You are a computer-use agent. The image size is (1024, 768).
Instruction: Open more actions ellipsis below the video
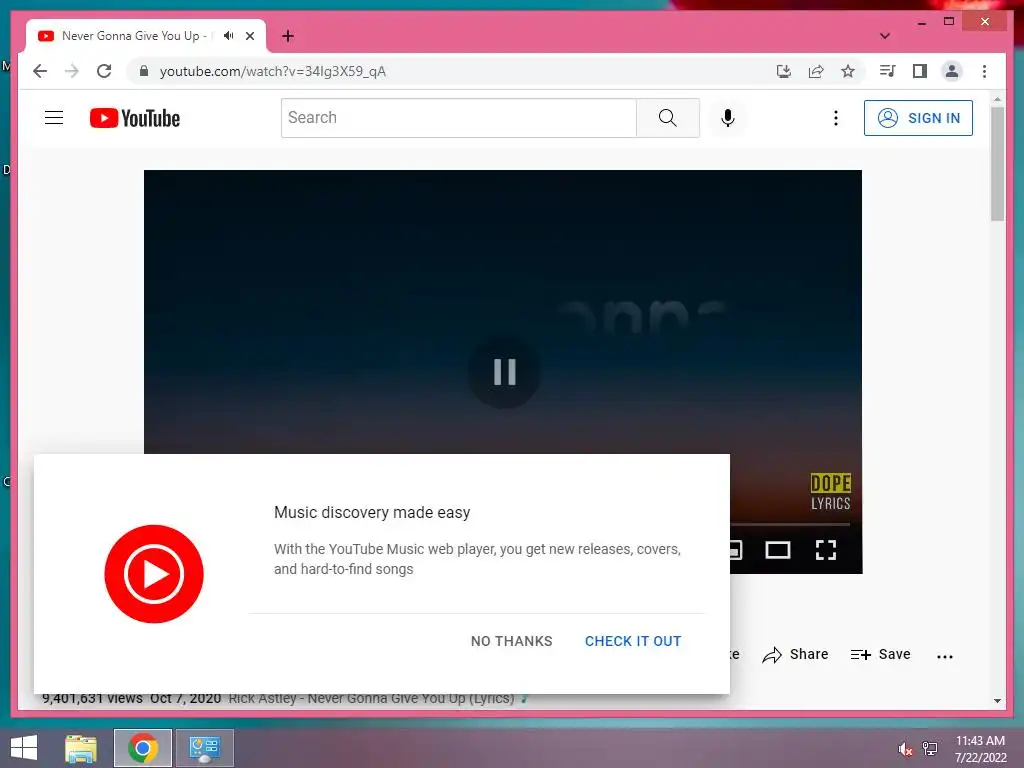944,656
